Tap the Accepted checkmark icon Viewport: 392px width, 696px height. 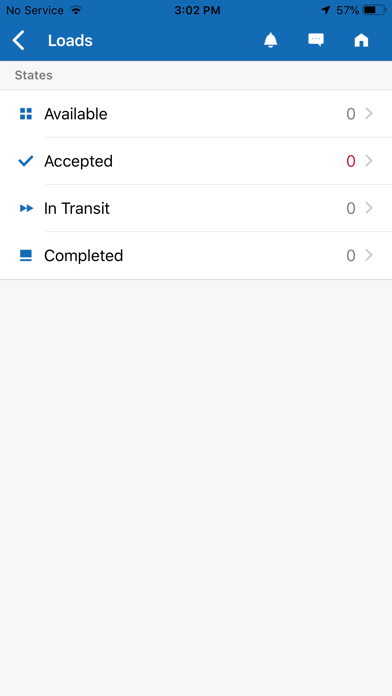(26, 161)
